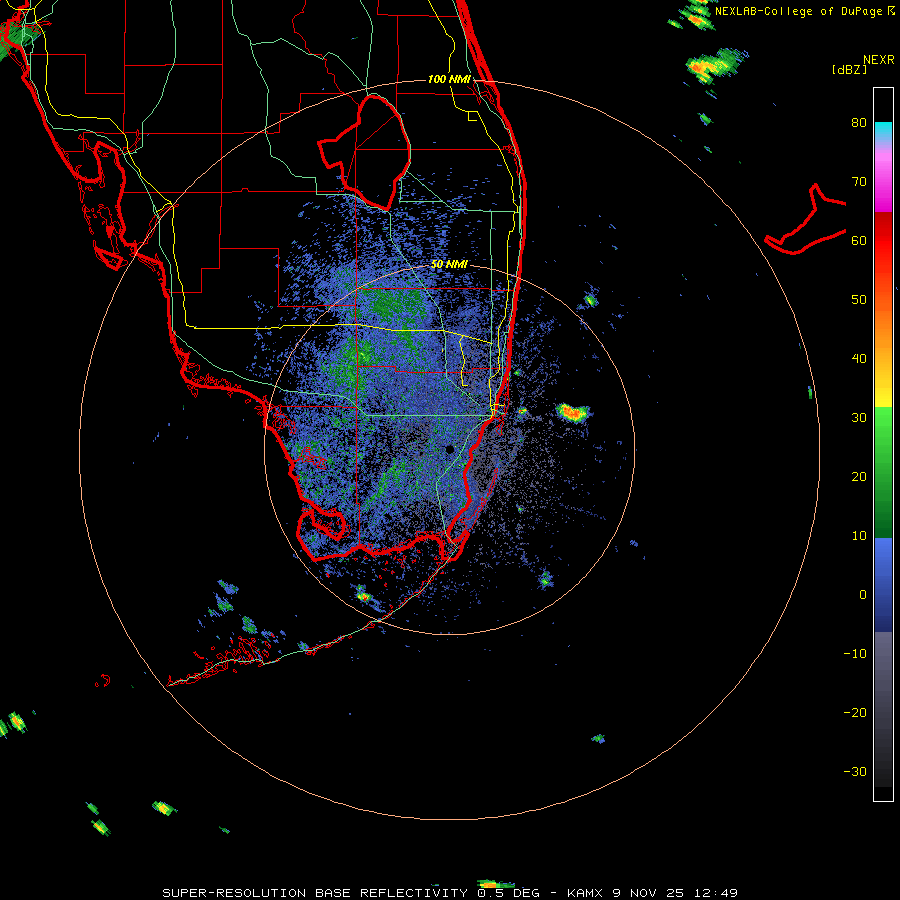Screen dimensions: 900x900
Task: Select the -20 value on the dBZ scale
Action: [x=855, y=713]
